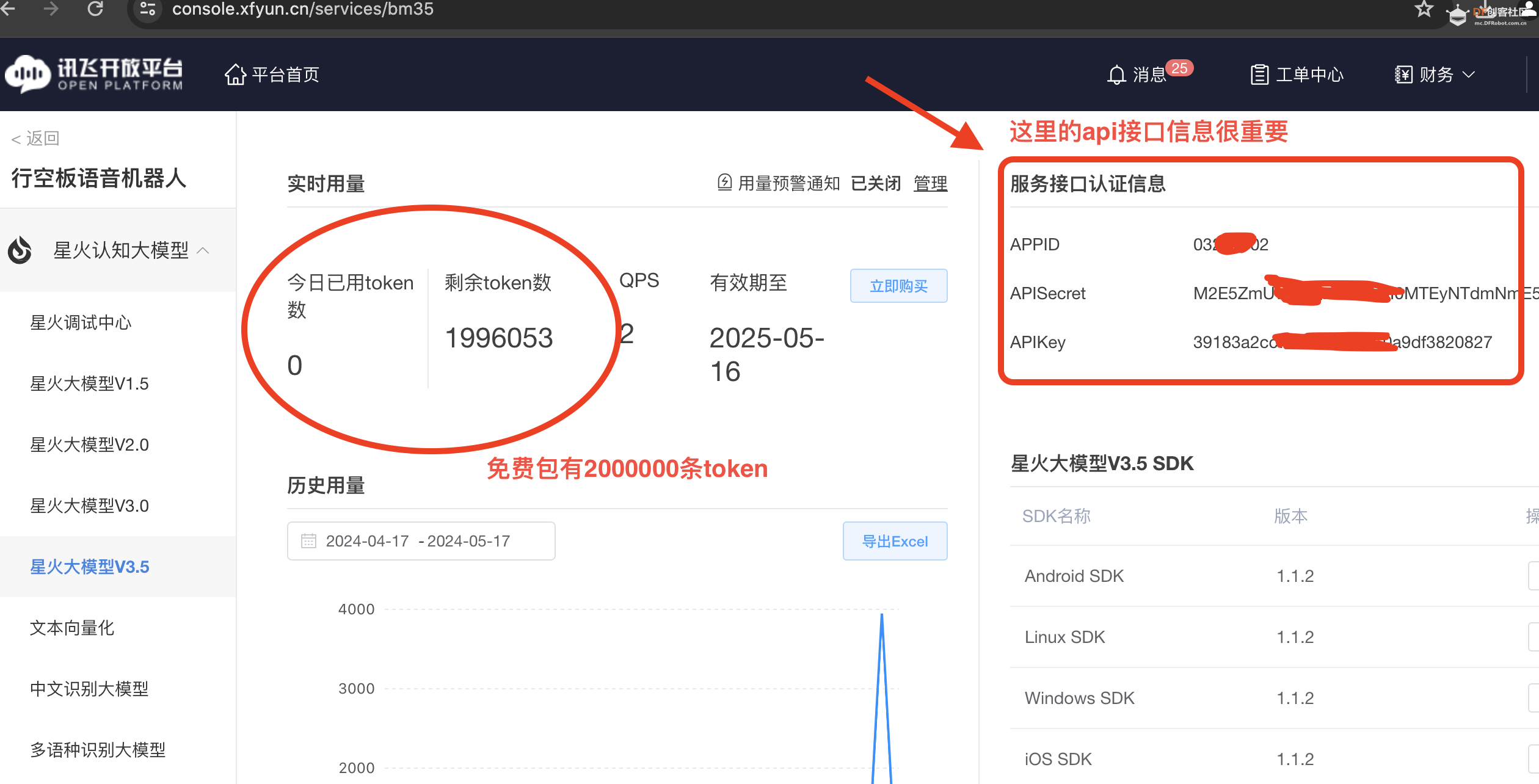Image resolution: width=1539 pixels, height=784 pixels.
Task: Click the Spark flame icon in sidebar
Action: tap(20, 250)
